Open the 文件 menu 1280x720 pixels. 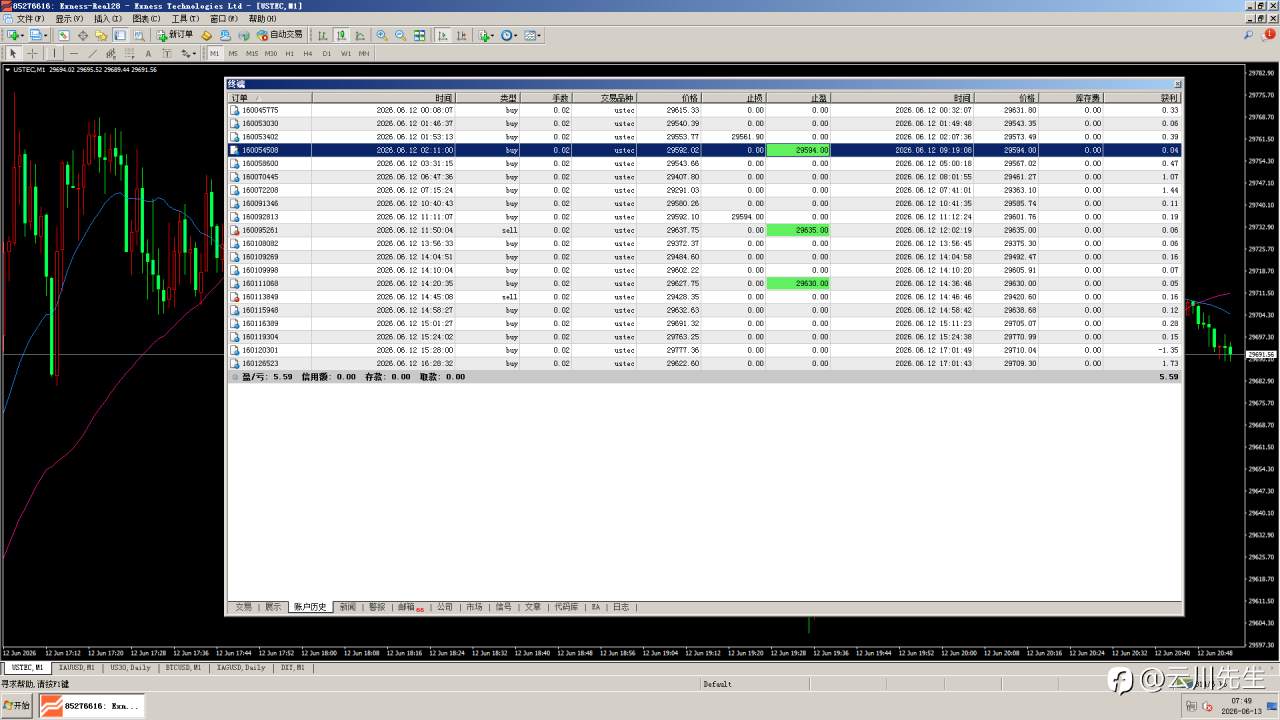coord(30,18)
